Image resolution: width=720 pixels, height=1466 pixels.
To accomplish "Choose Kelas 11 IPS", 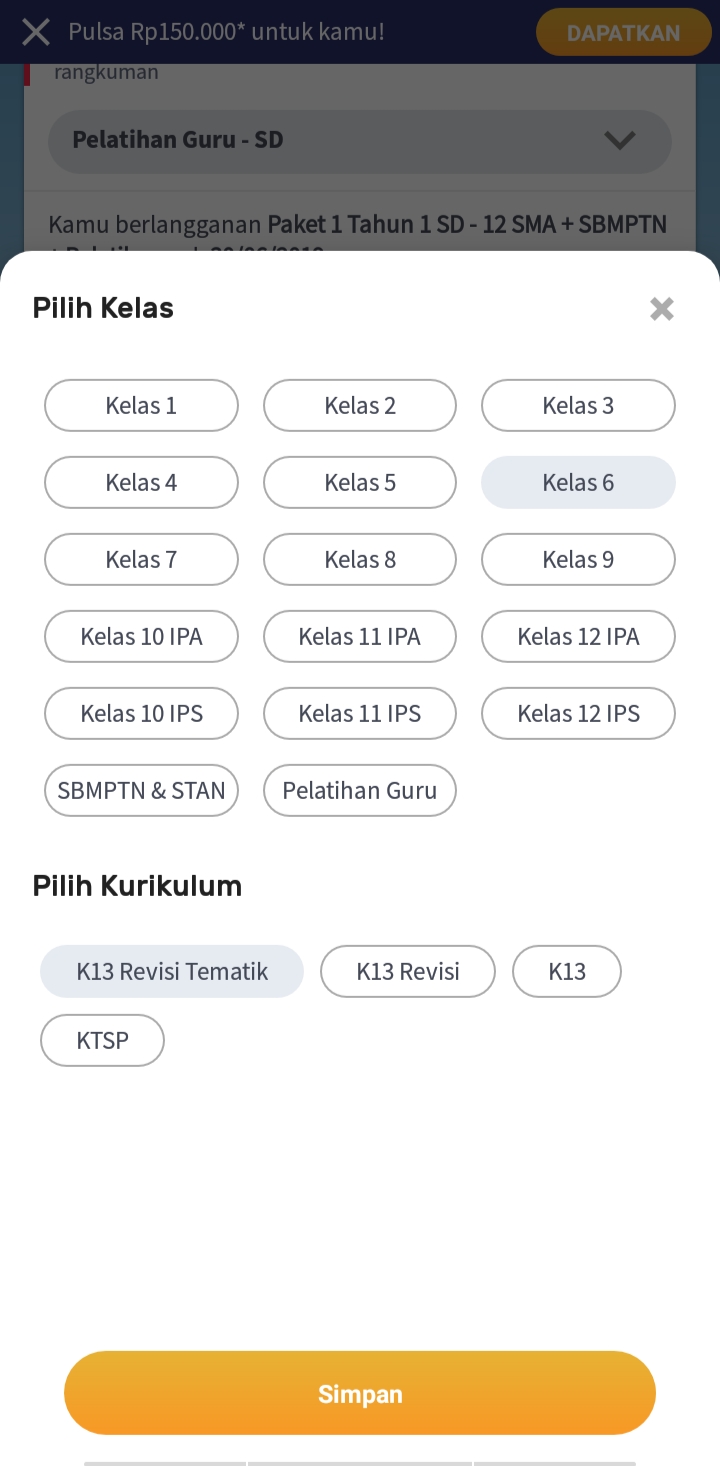I will [x=359, y=713].
